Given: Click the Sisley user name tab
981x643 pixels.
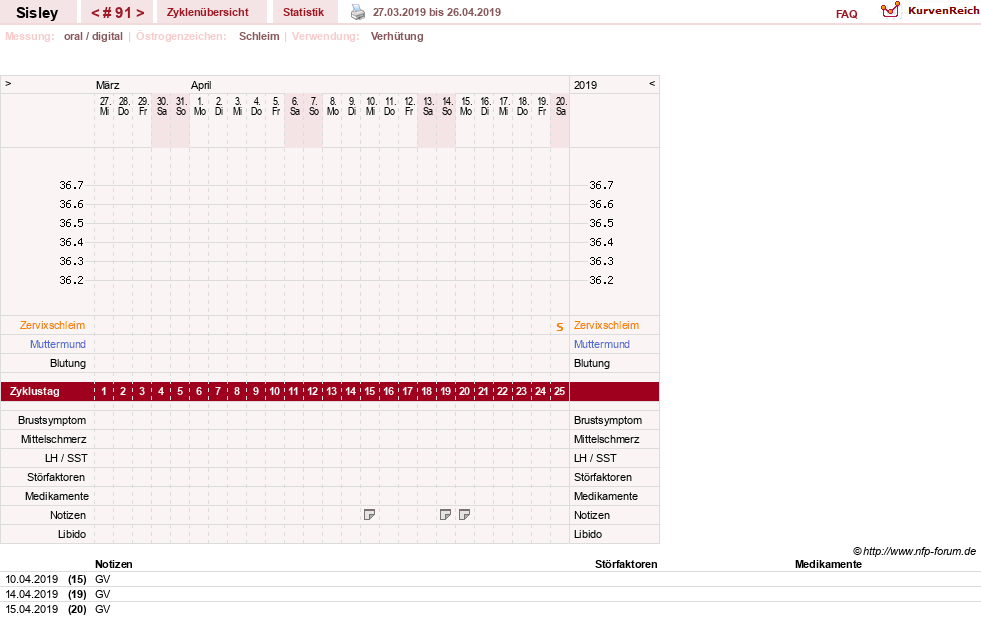Looking at the screenshot, I should tap(37, 13).
